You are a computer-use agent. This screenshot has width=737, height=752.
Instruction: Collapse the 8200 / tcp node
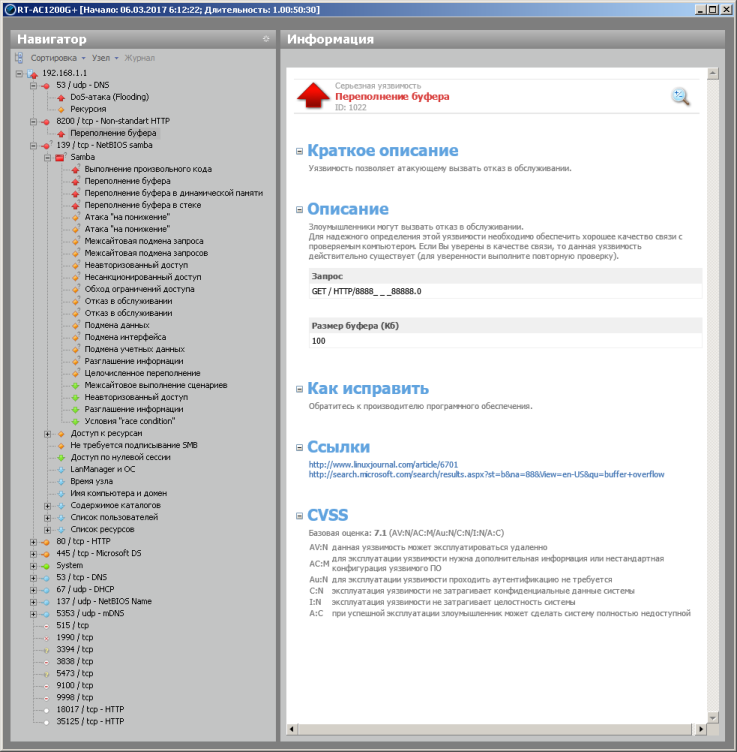(x=33, y=121)
